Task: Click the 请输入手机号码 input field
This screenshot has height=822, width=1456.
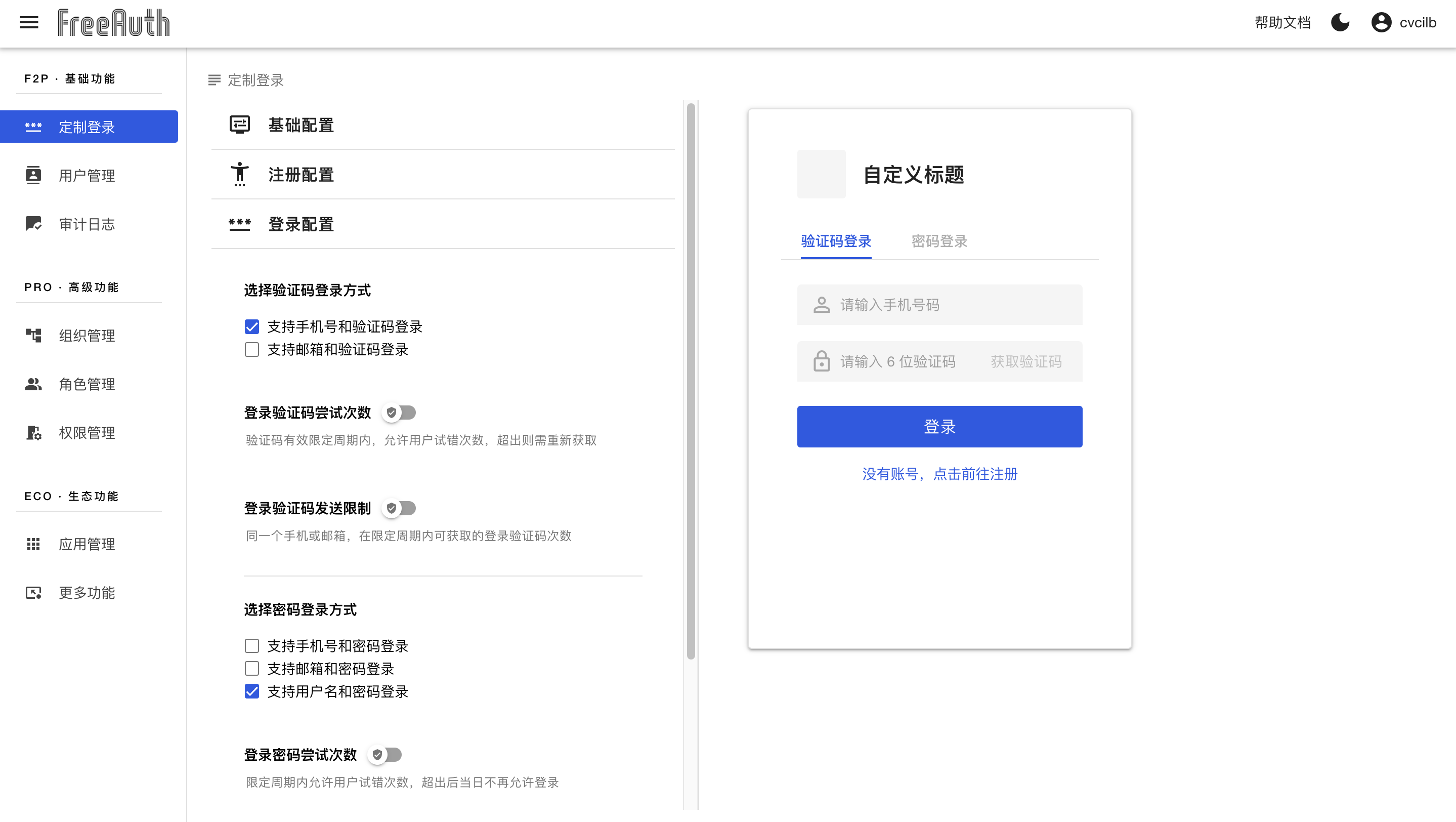Action: pos(939,305)
